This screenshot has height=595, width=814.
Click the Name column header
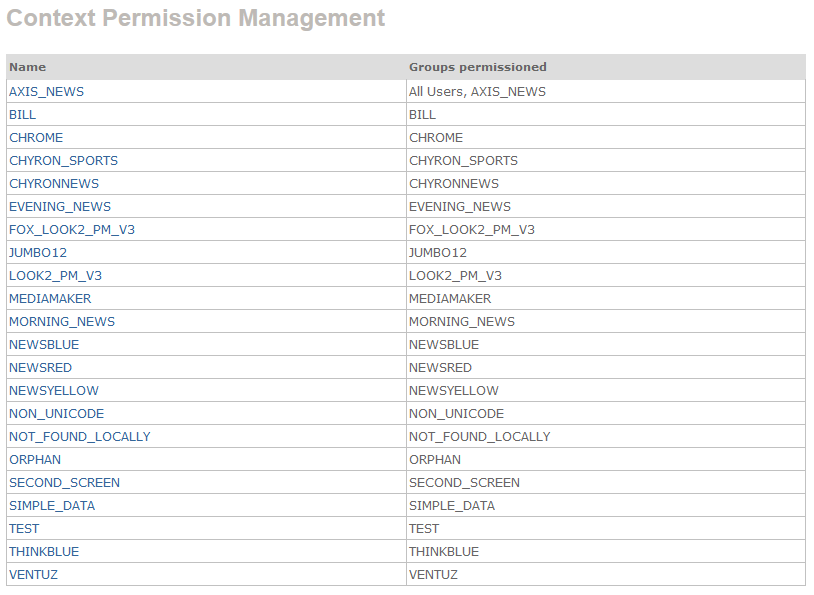[28, 67]
